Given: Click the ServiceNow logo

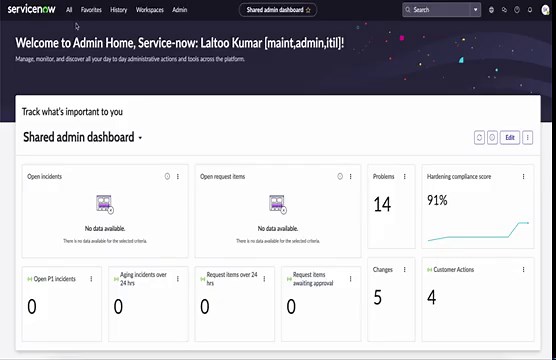Looking at the screenshot, I should point(31,9).
